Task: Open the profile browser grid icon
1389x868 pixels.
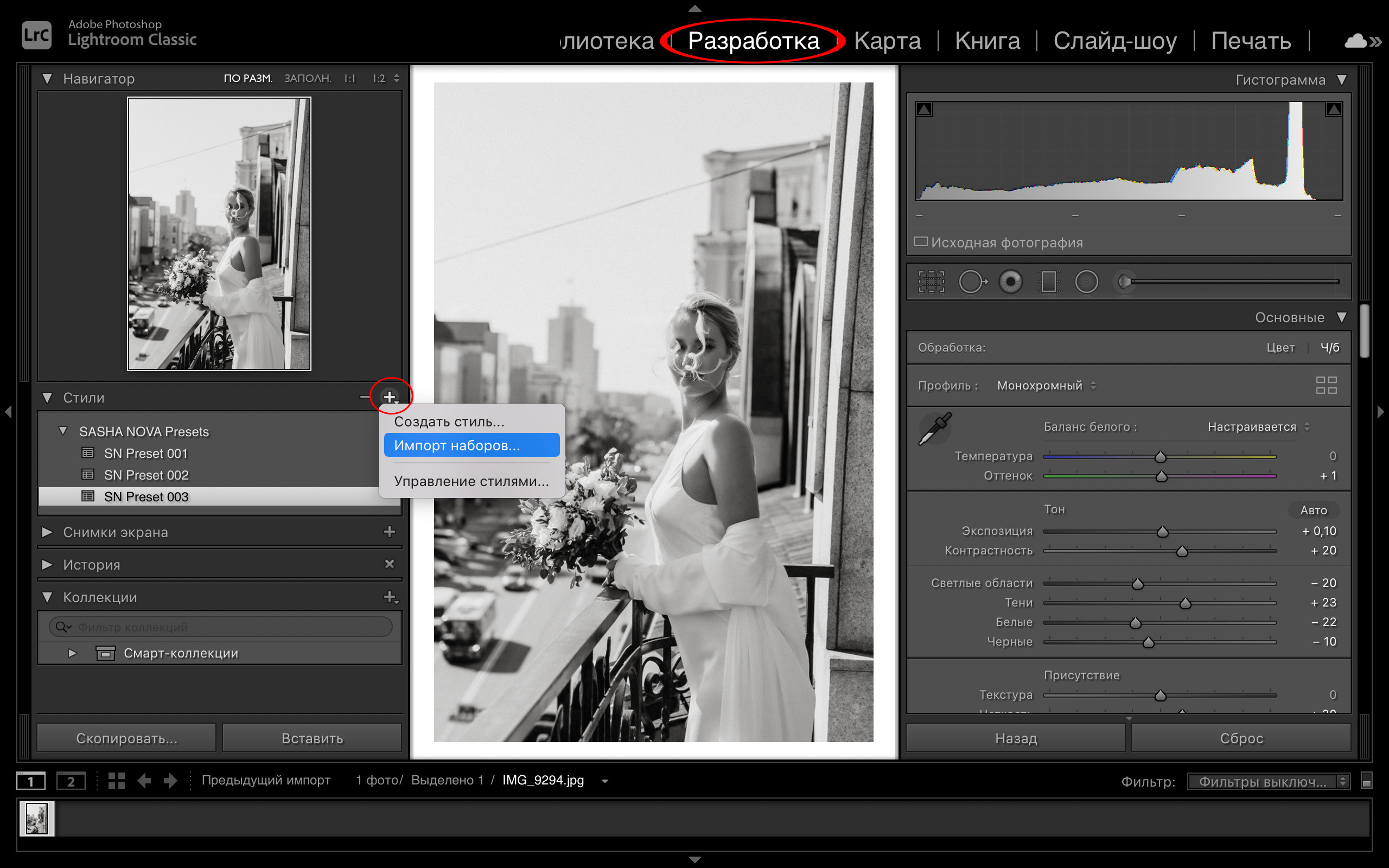Action: pos(1326,385)
